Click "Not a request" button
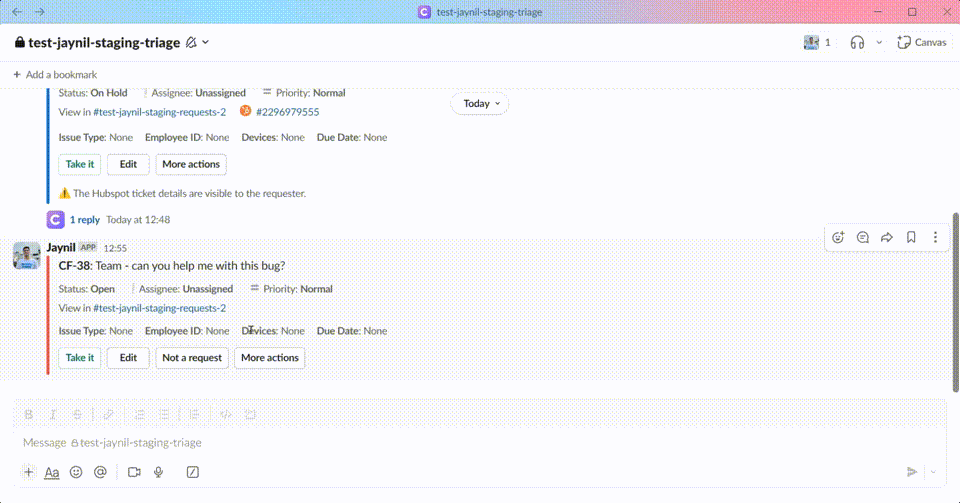 click(192, 358)
